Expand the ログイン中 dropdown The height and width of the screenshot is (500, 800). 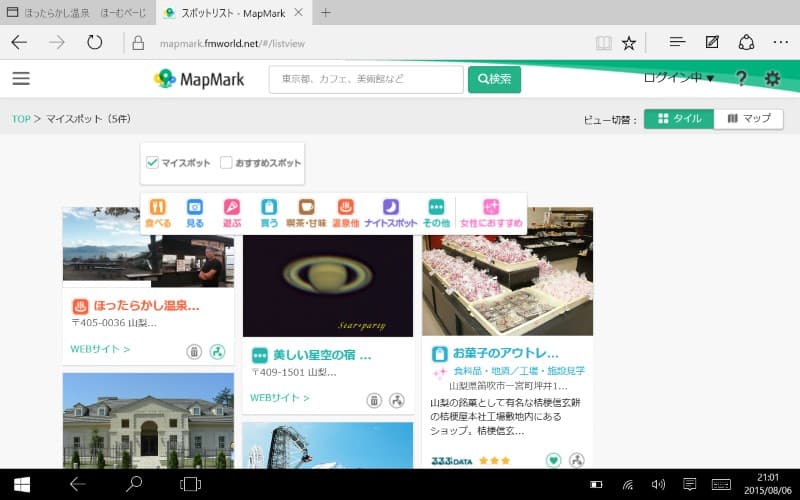(x=679, y=78)
